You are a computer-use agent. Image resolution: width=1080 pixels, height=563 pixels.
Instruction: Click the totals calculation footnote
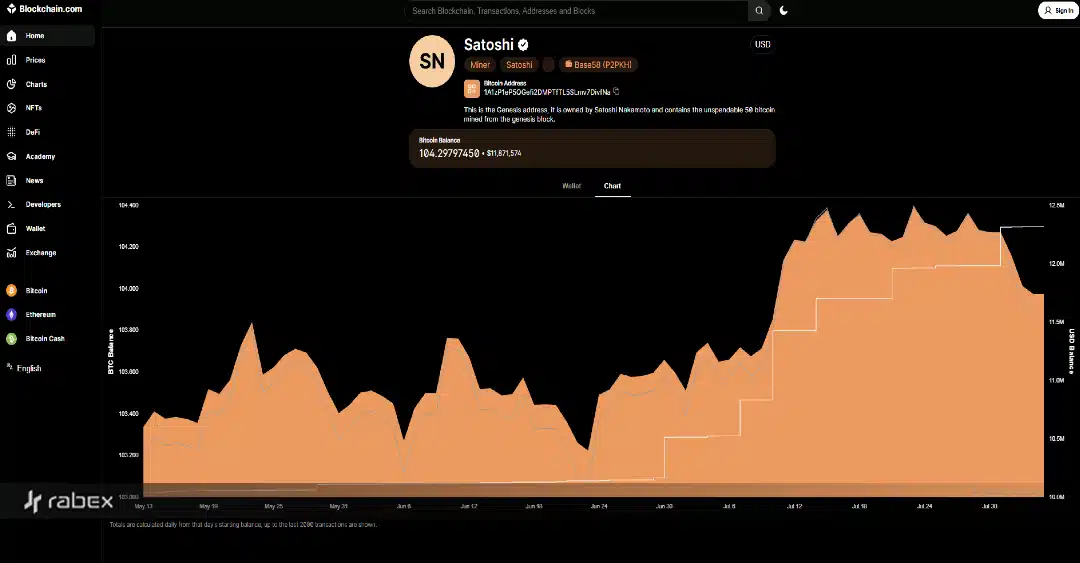pyautogui.click(x=243, y=525)
